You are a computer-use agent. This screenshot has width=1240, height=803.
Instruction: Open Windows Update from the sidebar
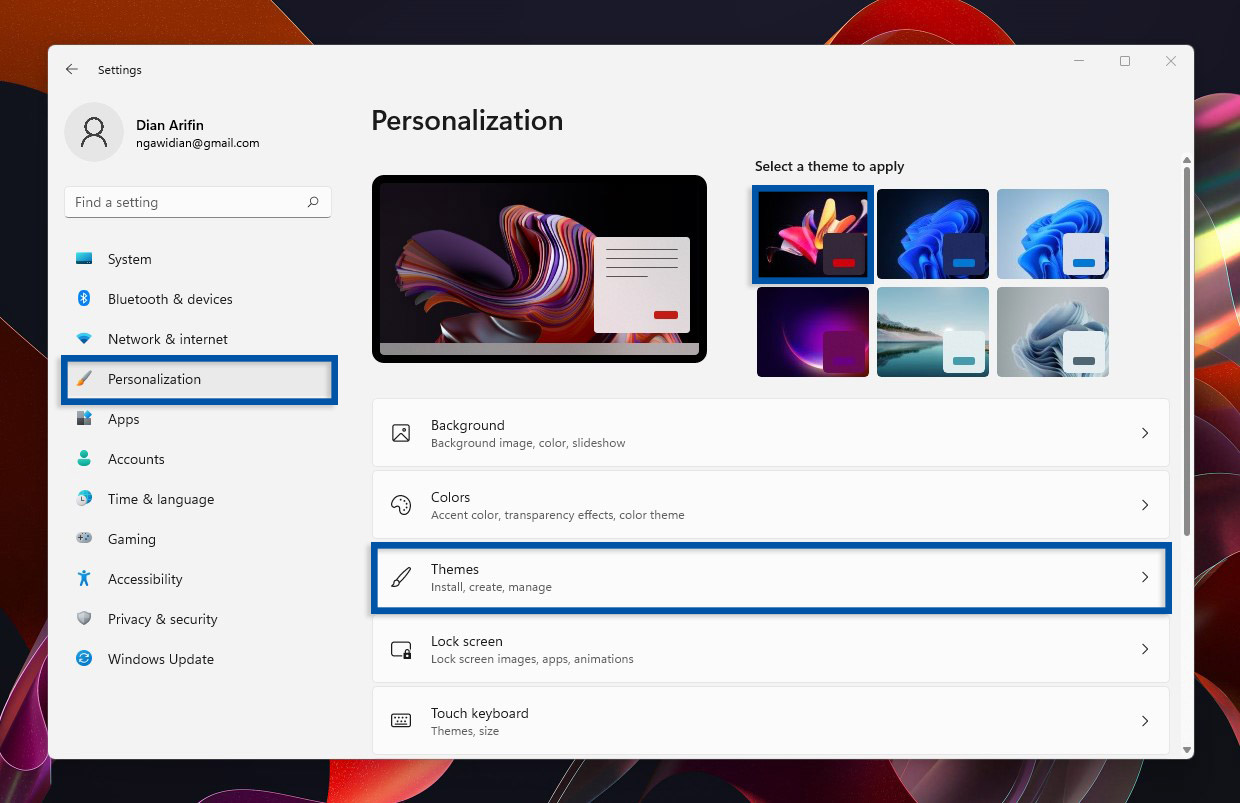[x=84, y=659]
